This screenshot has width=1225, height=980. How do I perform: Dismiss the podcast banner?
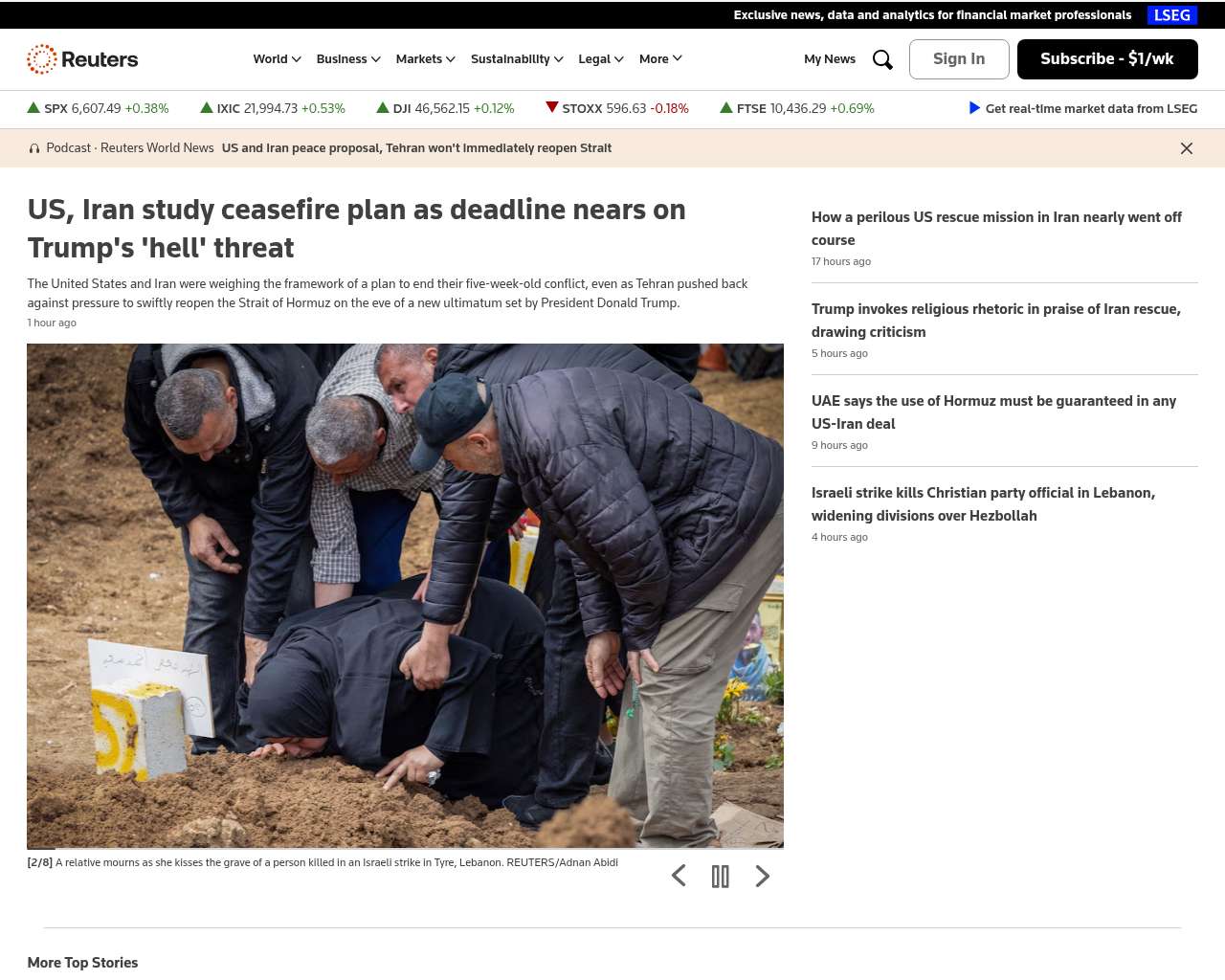(1186, 148)
